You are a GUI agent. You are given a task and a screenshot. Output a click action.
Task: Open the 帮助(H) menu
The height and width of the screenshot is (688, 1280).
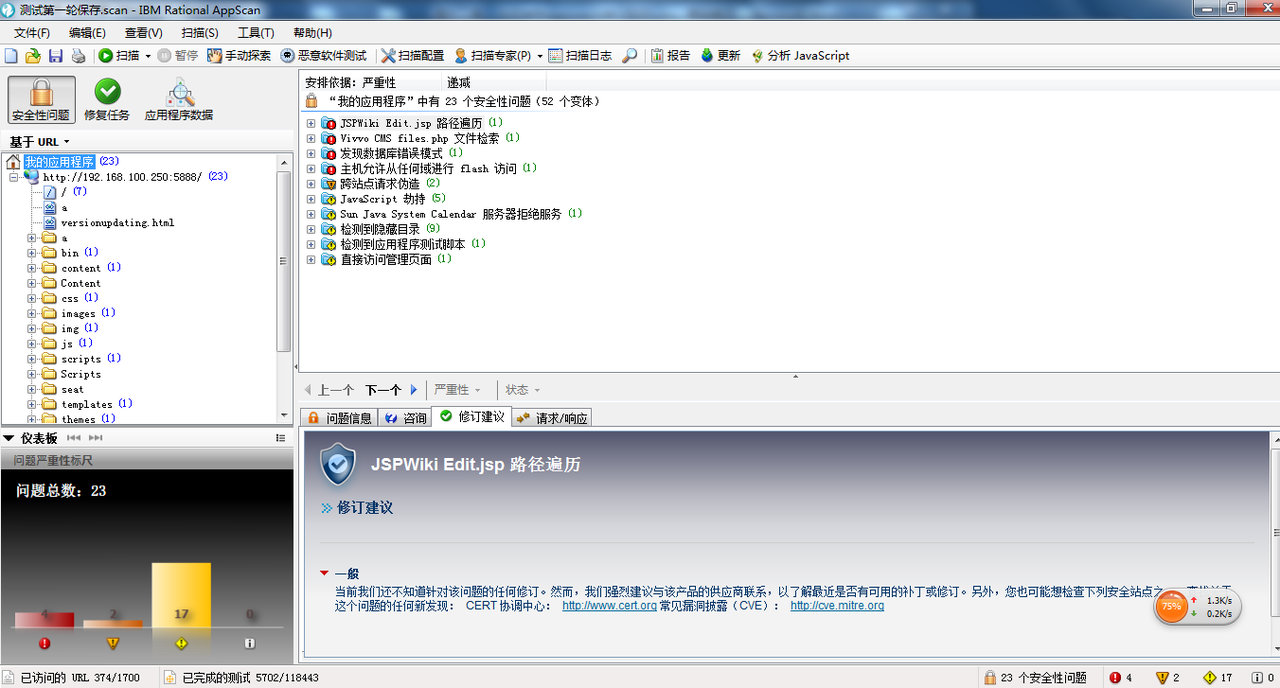312,33
